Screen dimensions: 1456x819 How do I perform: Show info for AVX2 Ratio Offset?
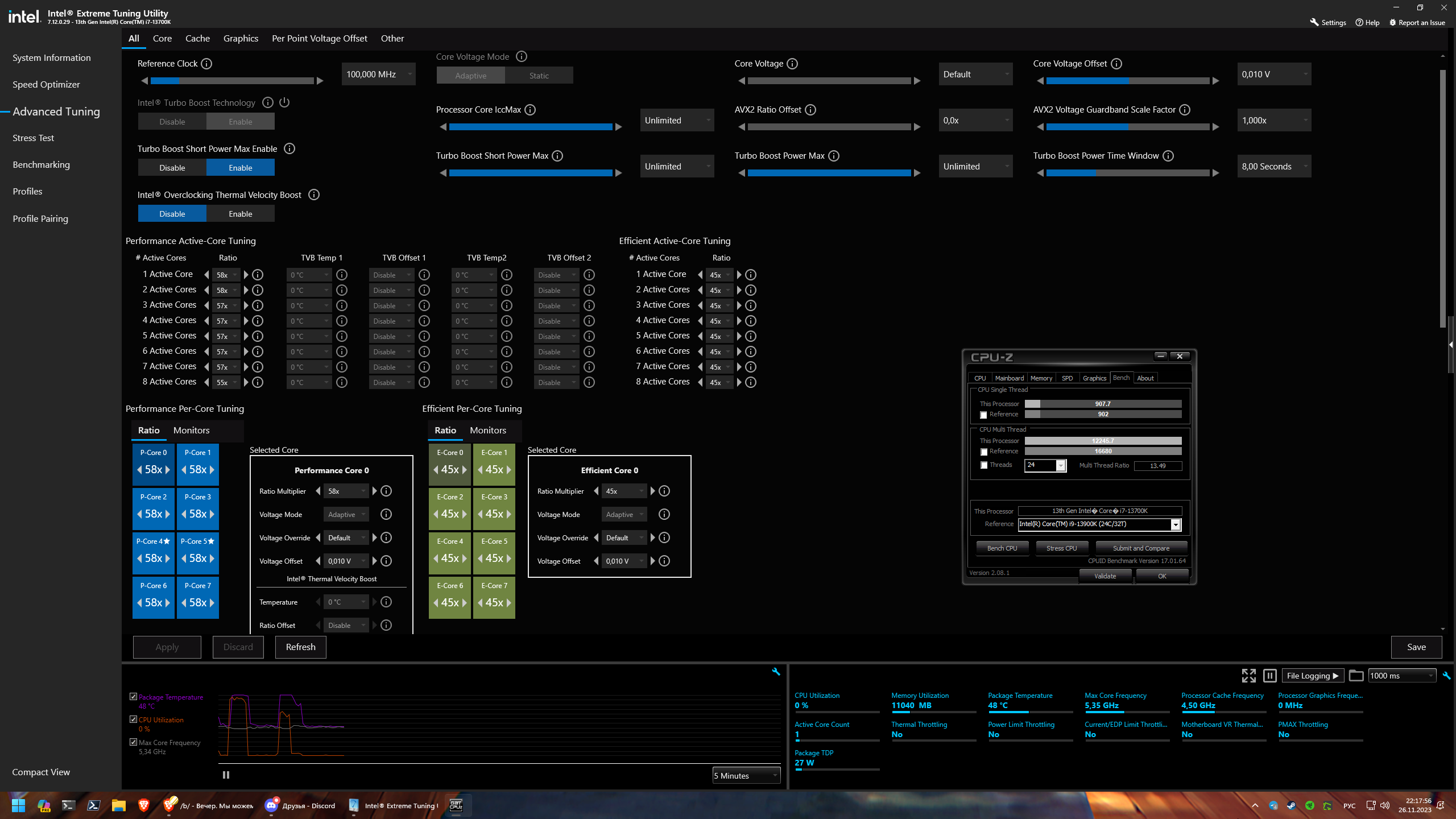pos(810,110)
